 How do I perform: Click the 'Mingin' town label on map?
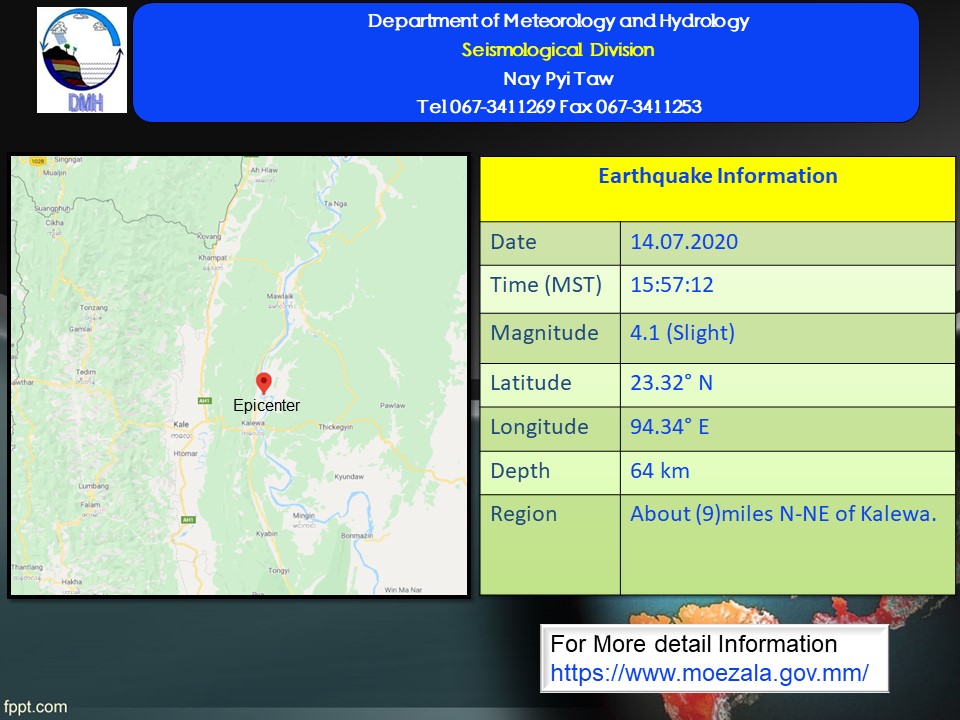click(x=303, y=516)
